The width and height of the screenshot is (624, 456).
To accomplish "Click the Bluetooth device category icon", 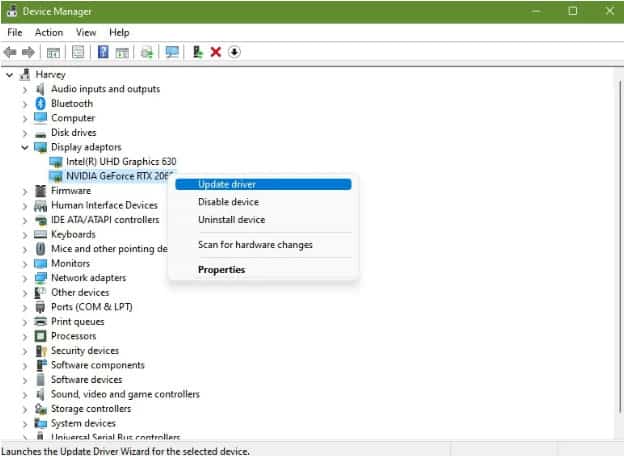I will point(41,103).
